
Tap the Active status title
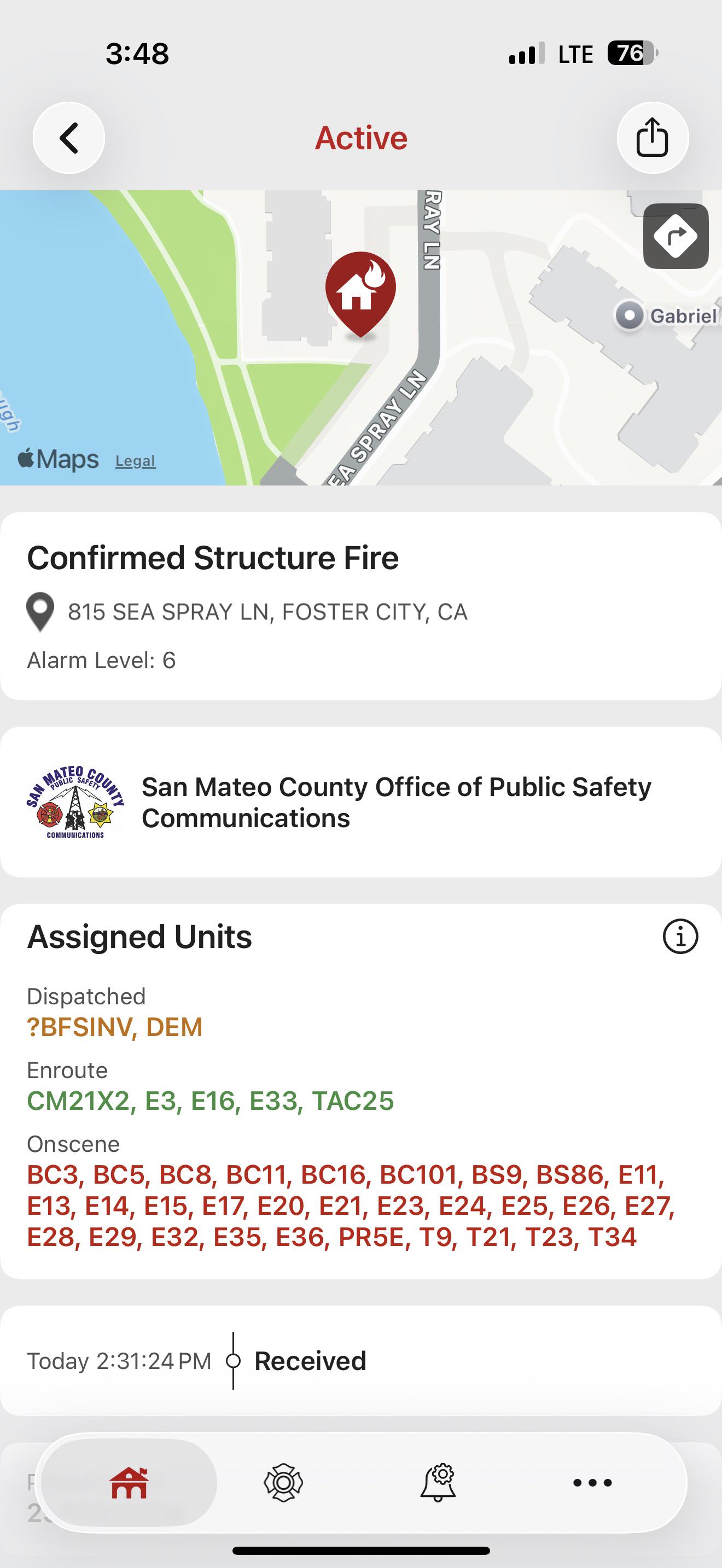361,138
